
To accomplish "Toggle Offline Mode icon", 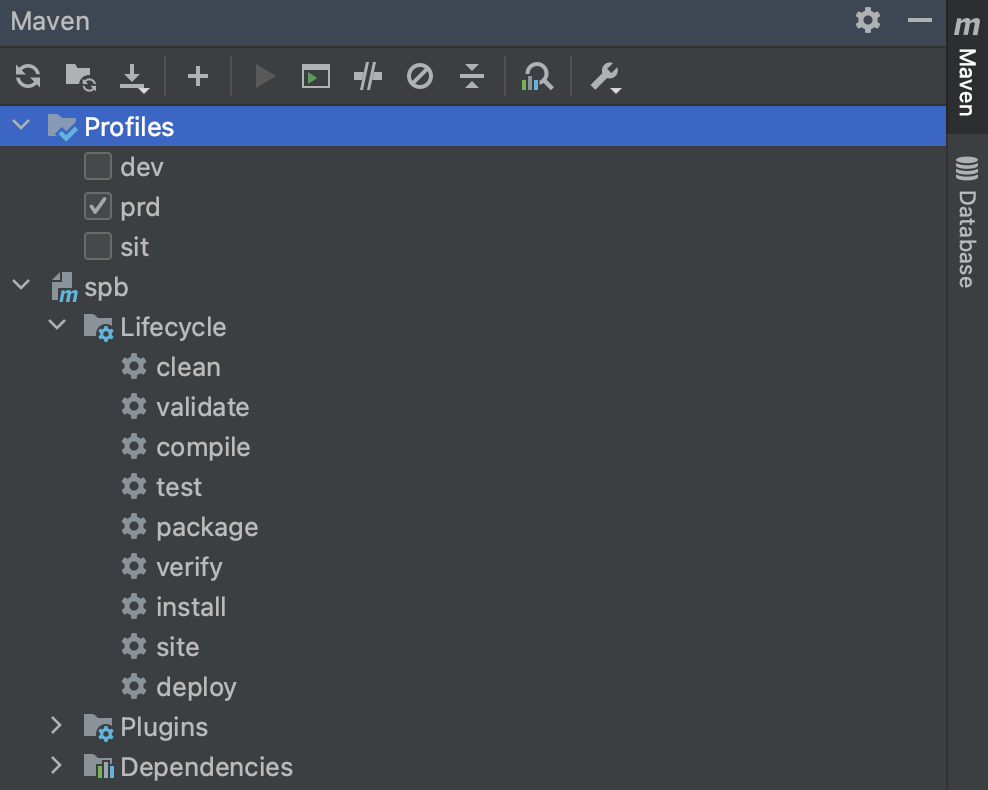I will (368, 76).
